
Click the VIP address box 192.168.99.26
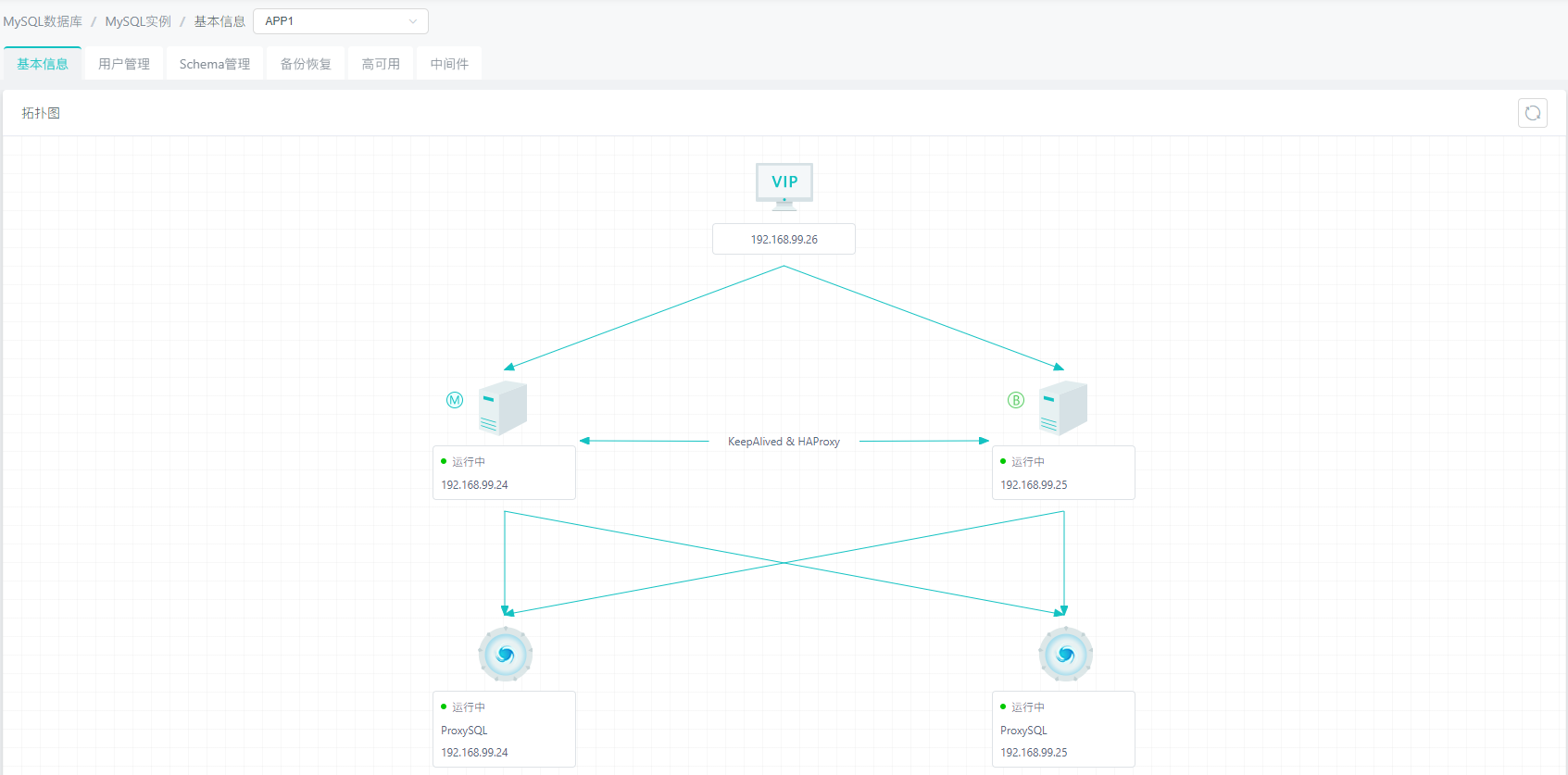[784, 239]
